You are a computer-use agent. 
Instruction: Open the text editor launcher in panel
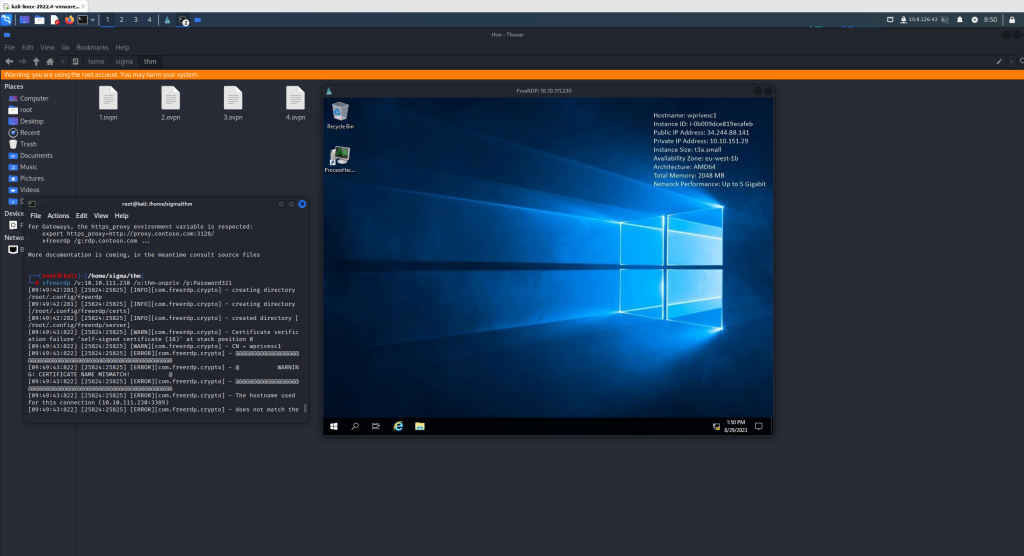(55, 20)
